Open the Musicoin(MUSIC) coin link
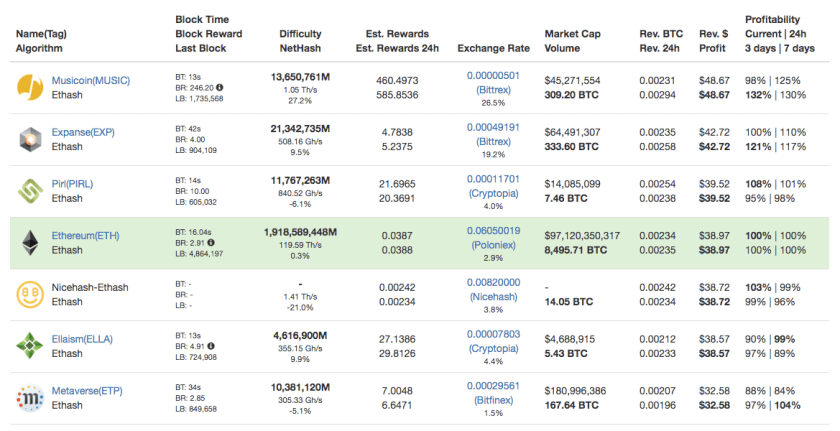 (x=91, y=80)
